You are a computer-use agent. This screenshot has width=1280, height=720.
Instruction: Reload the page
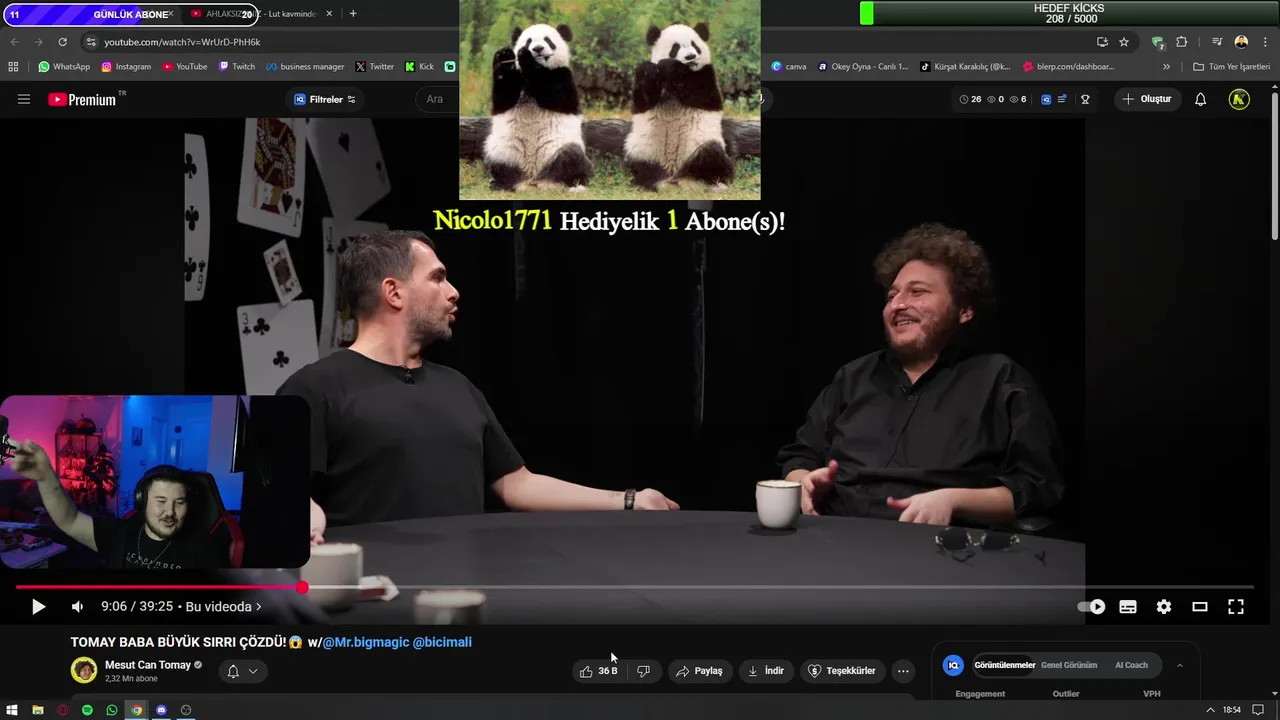[62, 42]
